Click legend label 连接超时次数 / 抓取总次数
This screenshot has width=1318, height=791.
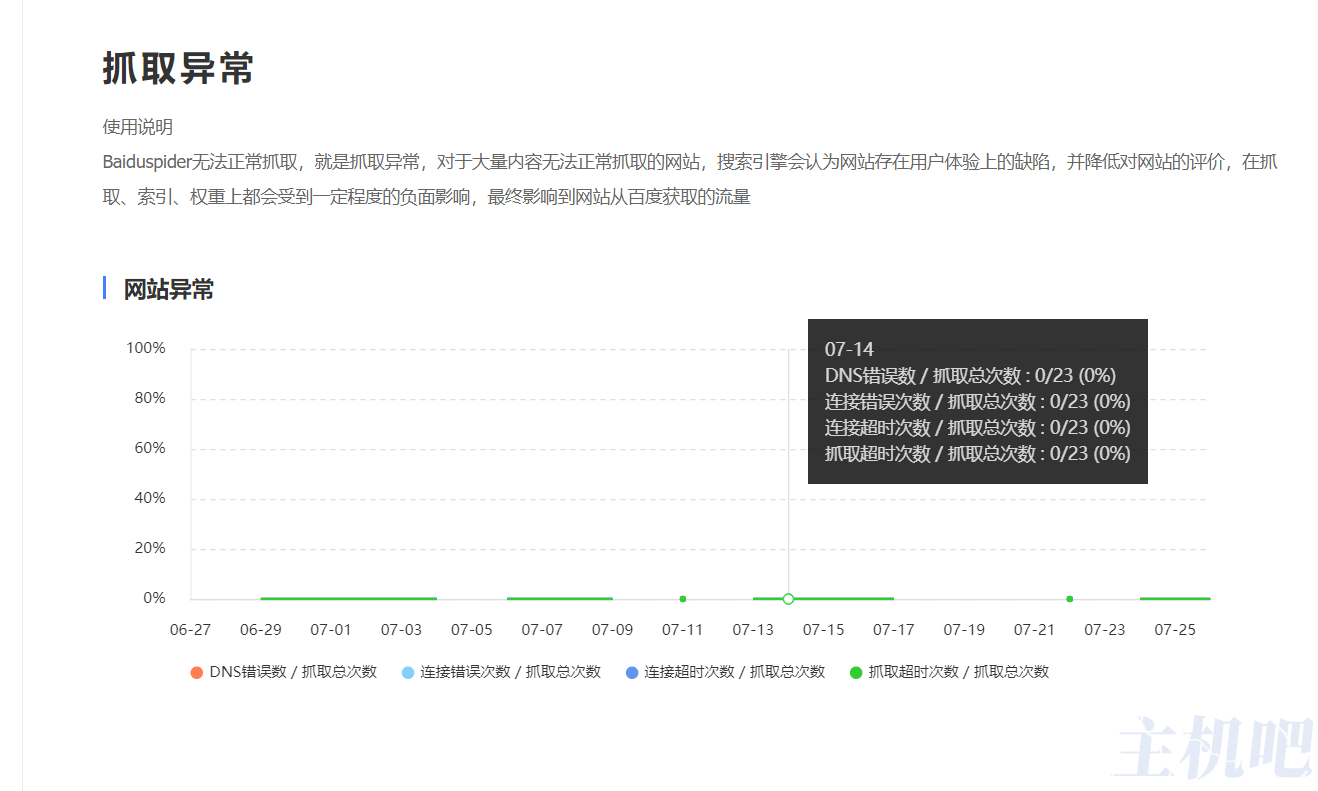tap(735, 672)
